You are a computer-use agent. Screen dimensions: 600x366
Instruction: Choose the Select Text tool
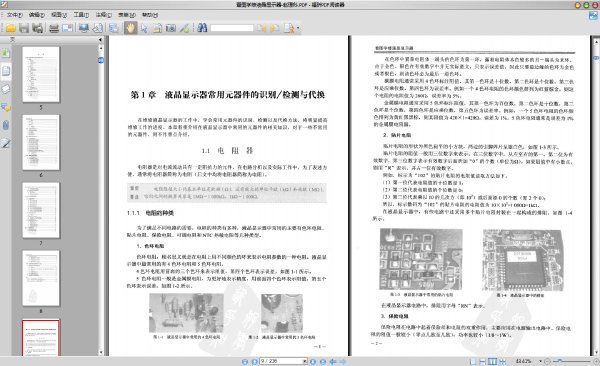[x=157, y=28]
